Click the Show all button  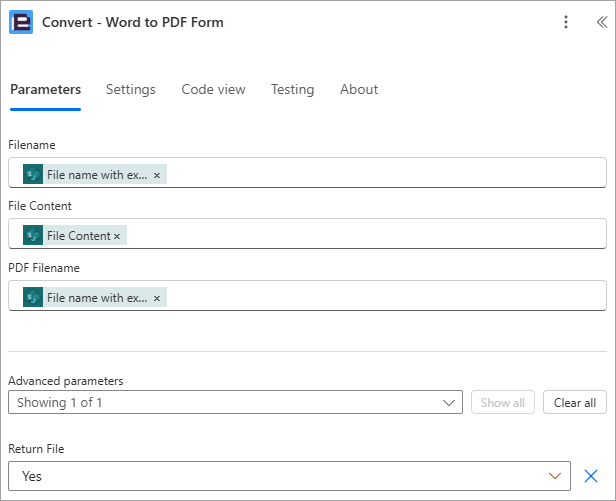(503, 402)
